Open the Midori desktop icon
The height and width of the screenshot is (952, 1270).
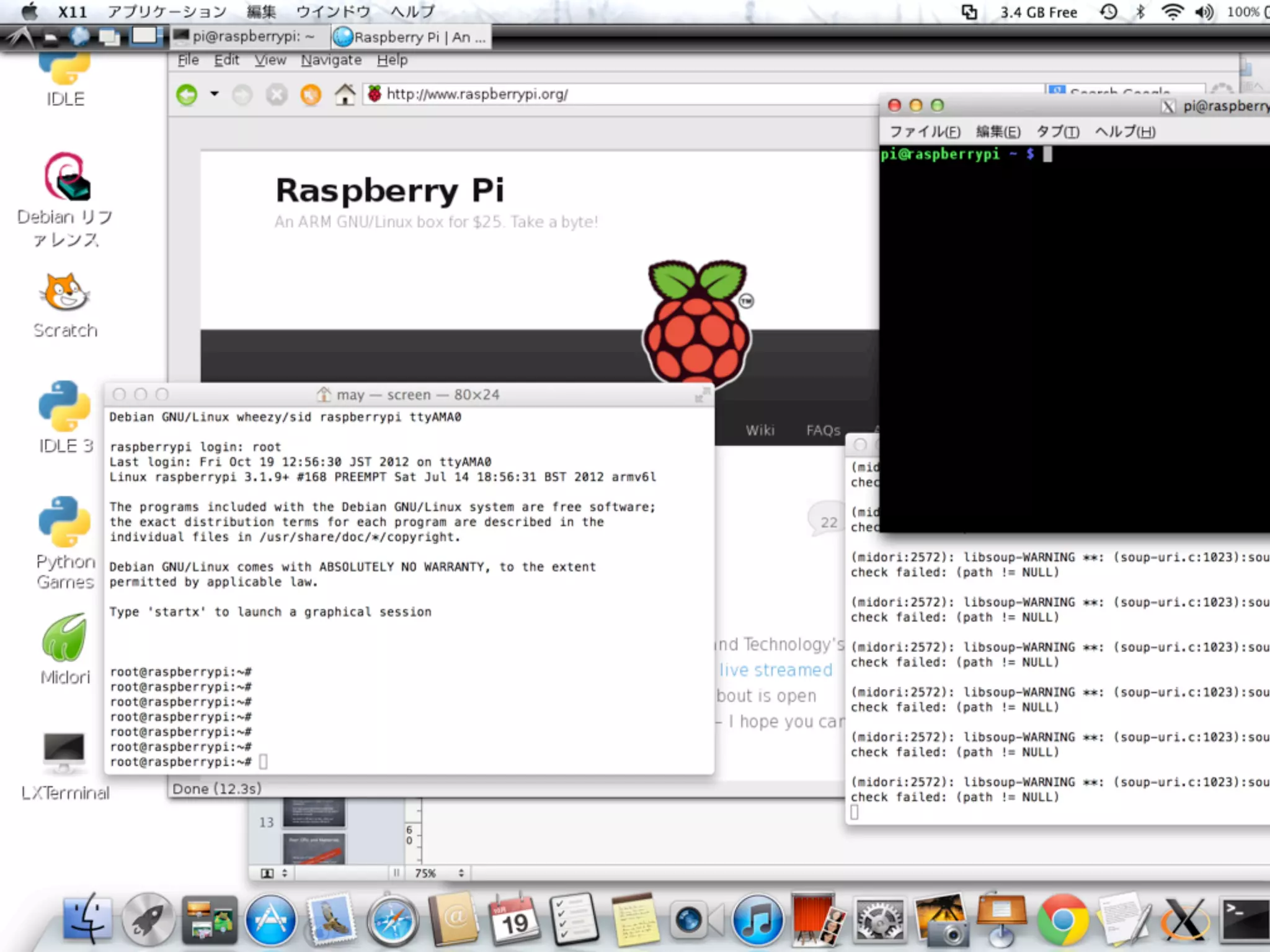(x=64, y=638)
